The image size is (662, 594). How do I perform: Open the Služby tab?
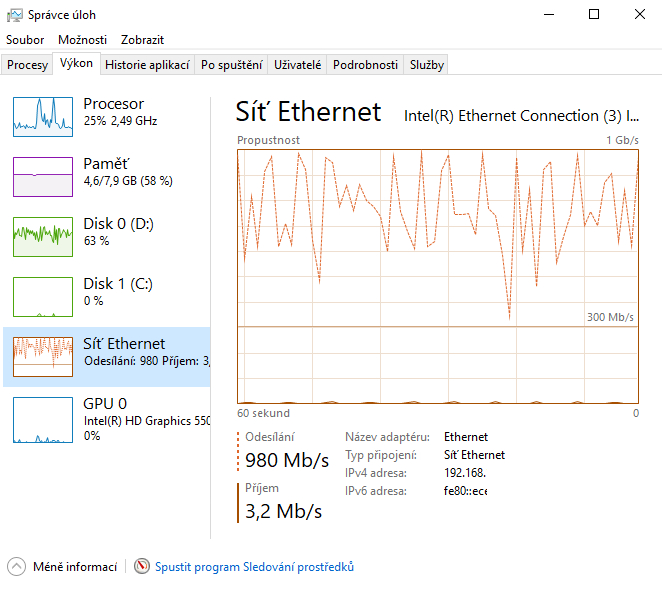click(426, 65)
